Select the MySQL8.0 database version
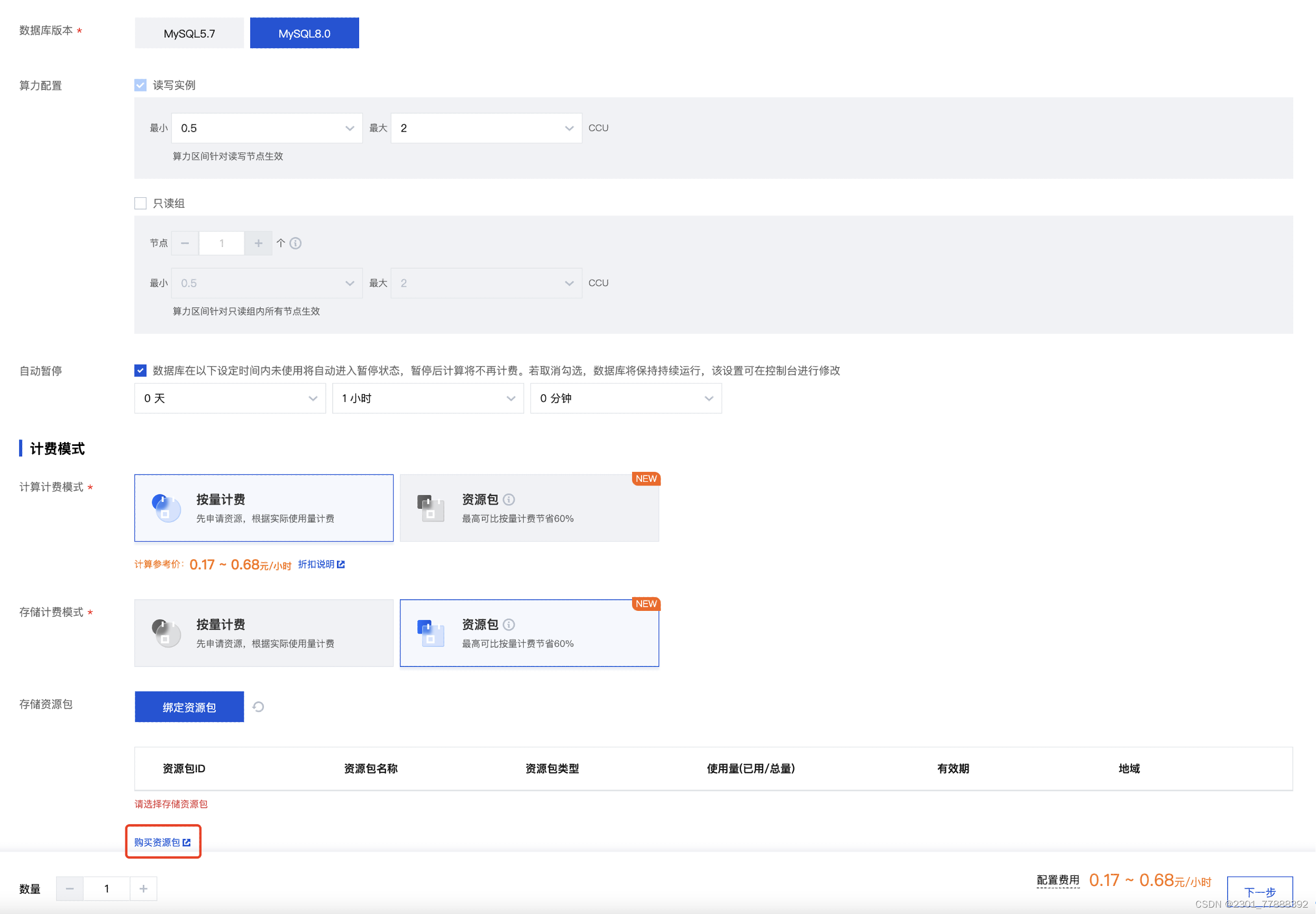This screenshot has height=914, width=1316. [304, 33]
